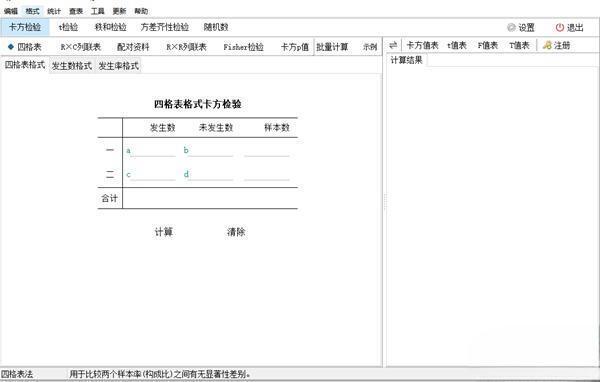Open the 帮助 menu
This screenshot has height=382, width=600.
[141, 11]
